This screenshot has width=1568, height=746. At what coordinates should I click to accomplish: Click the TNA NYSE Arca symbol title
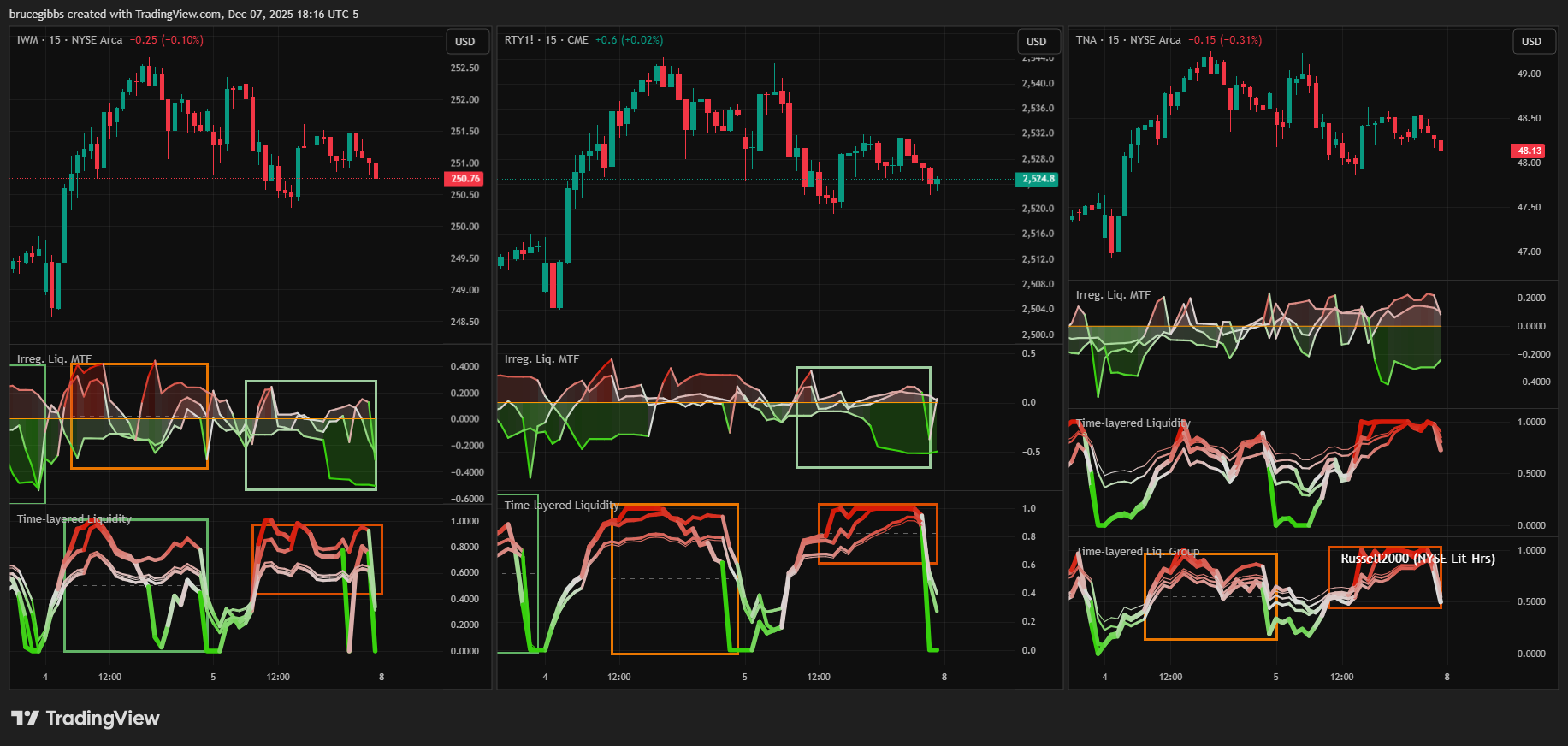pyautogui.click(x=1127, y=40)
